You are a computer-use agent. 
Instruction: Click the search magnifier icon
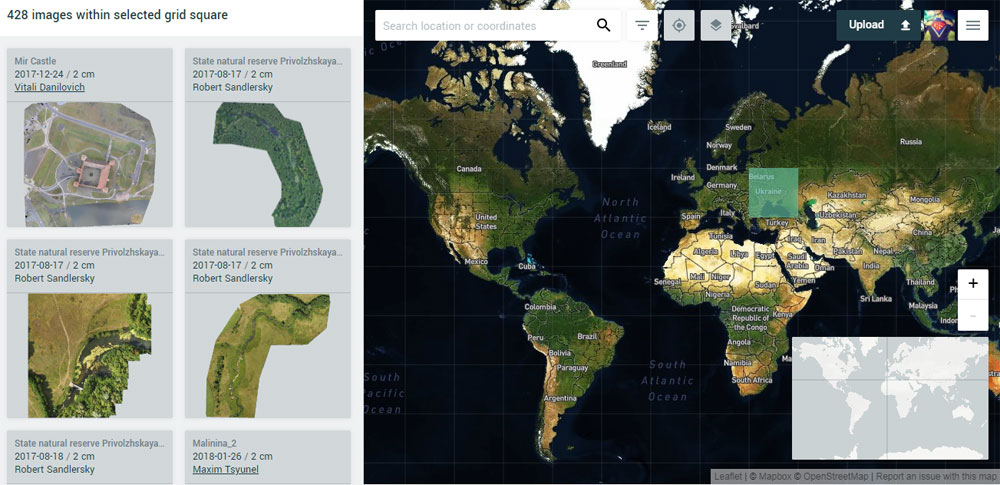coord(603,26)
